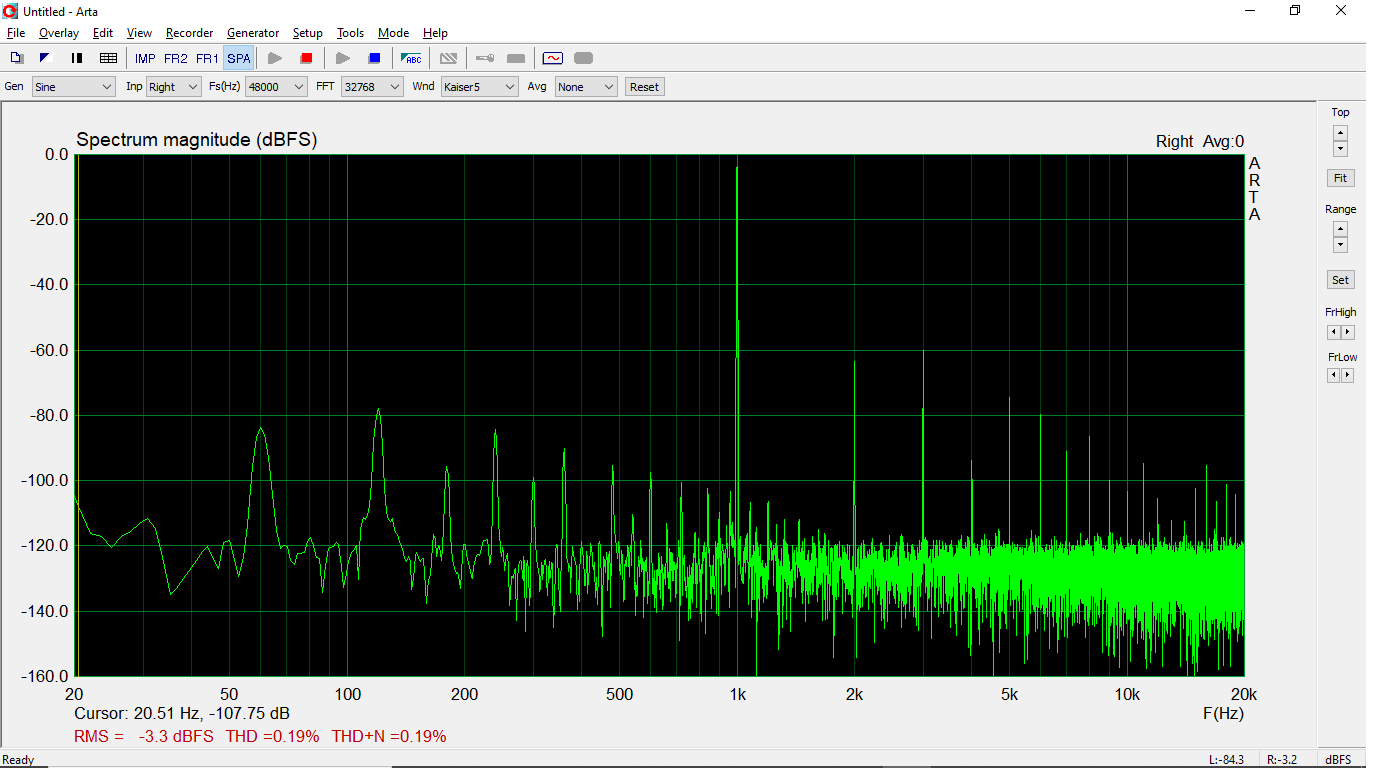The image size is (1376, 768).
Task: Click the Arta app icon in title bar
Action: (11, 11)
